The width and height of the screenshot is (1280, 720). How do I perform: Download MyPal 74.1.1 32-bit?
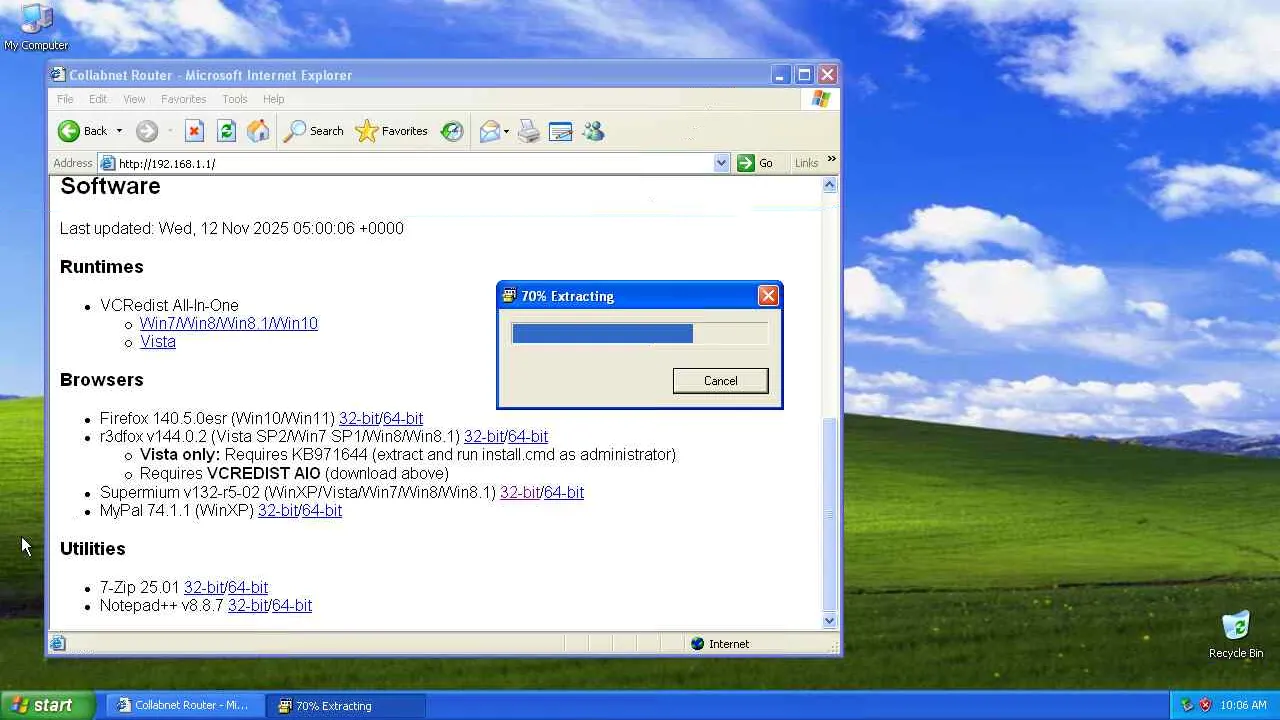(x=278, y=511)
